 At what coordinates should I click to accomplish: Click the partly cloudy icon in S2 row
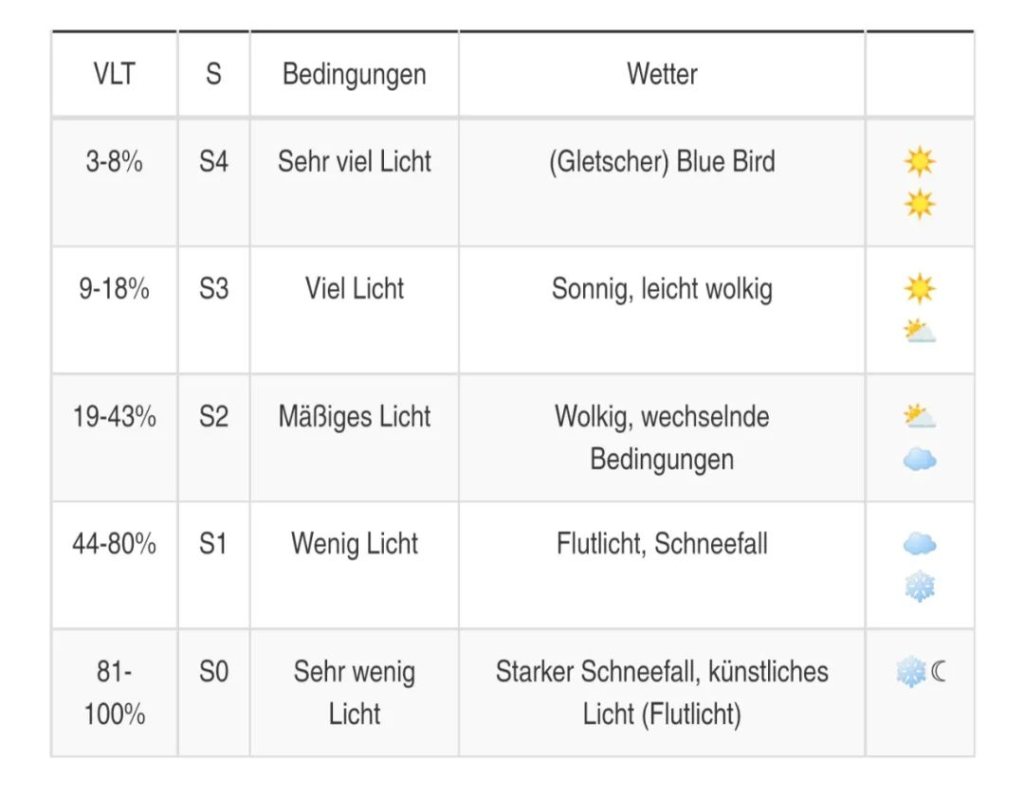coord(920,416)
